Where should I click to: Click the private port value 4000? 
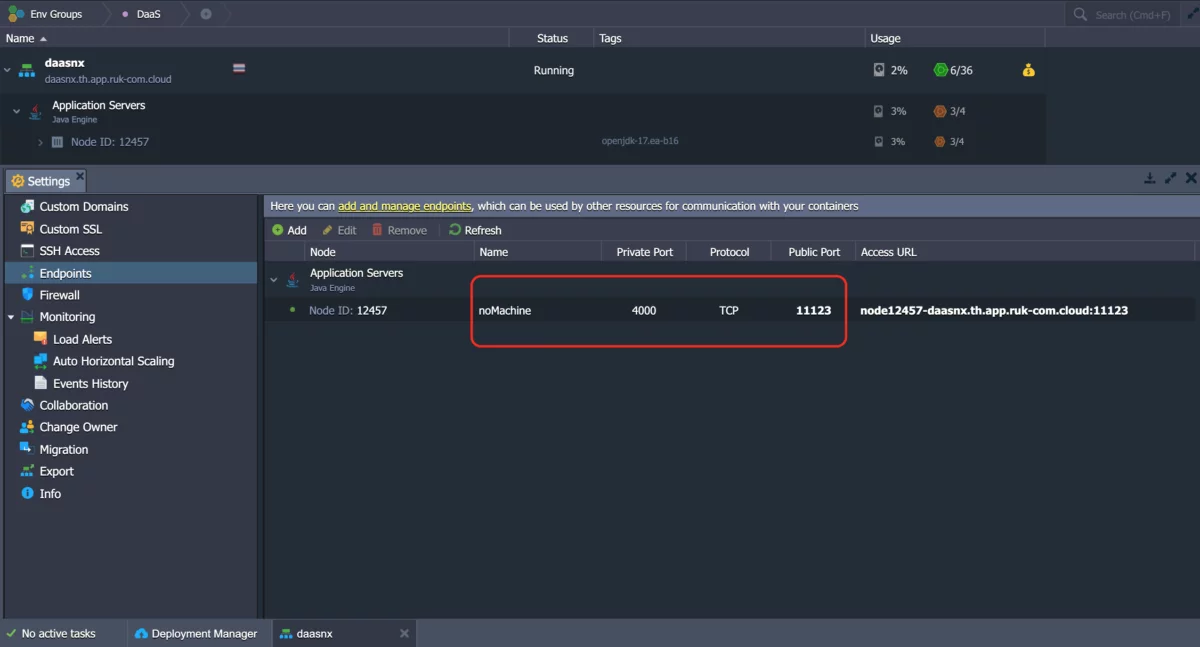644,310
